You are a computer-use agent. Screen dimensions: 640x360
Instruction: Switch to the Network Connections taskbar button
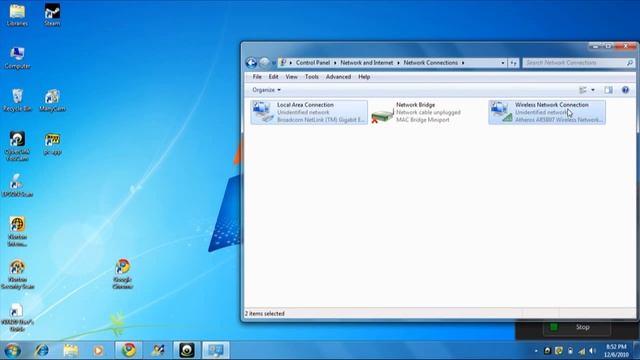(216, 350)
